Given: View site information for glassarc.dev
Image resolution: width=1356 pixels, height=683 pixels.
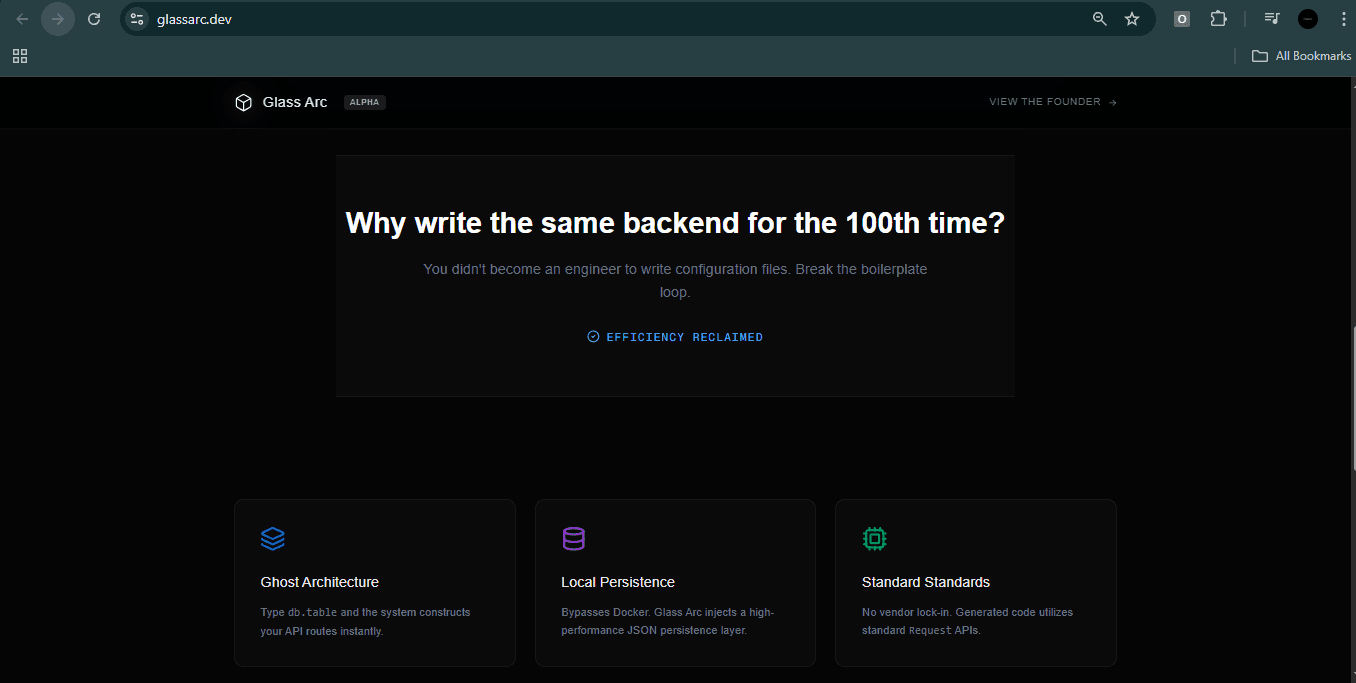Looking at the screenshot, I should pos(137,19).
